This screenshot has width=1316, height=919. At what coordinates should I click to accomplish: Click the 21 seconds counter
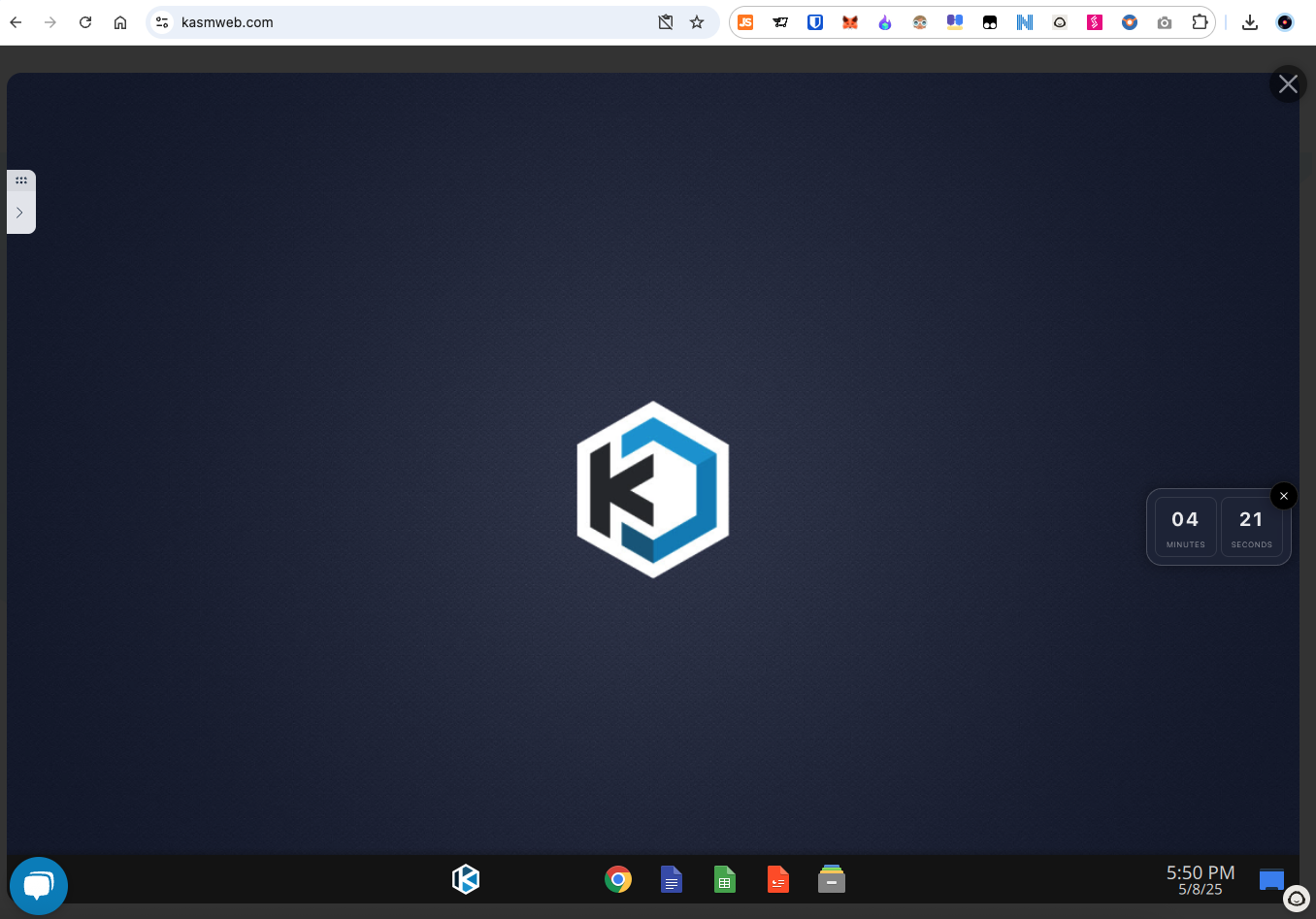[1251, 528]
